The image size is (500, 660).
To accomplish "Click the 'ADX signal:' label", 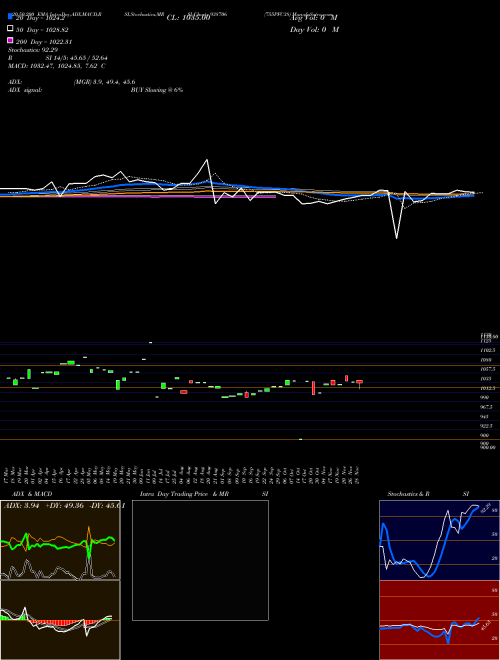I will point(25,90).
